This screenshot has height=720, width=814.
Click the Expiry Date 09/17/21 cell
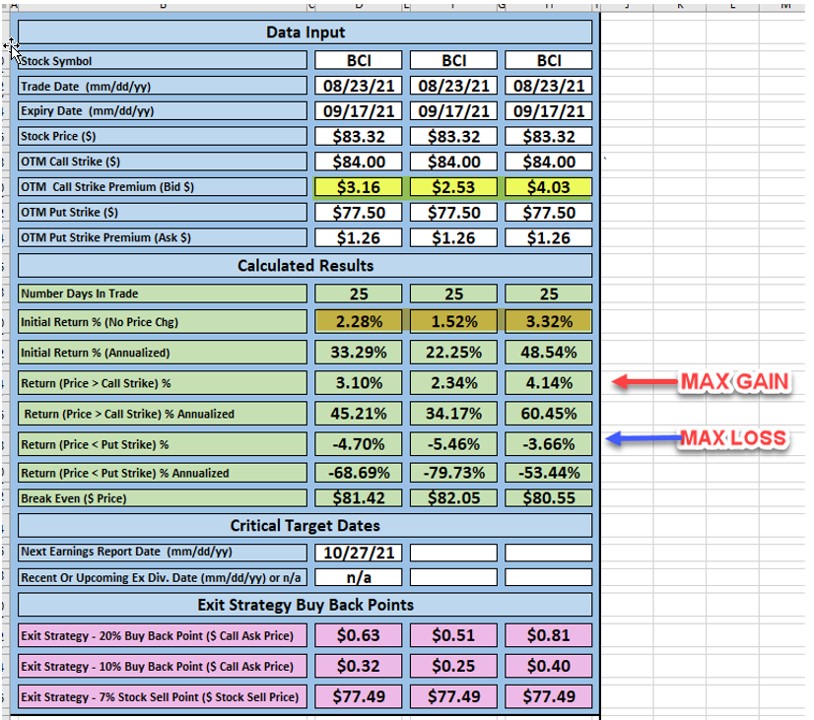(357, 110)
